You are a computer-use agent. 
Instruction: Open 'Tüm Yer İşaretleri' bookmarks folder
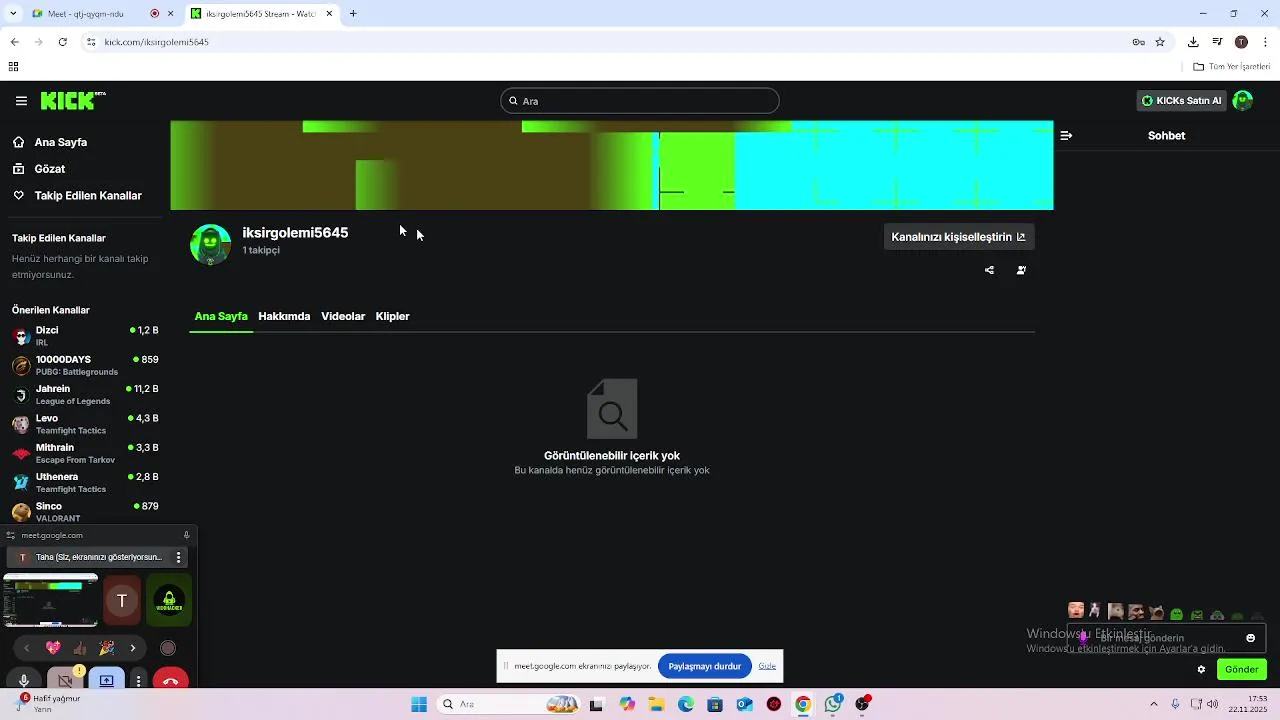[1232, 67]
